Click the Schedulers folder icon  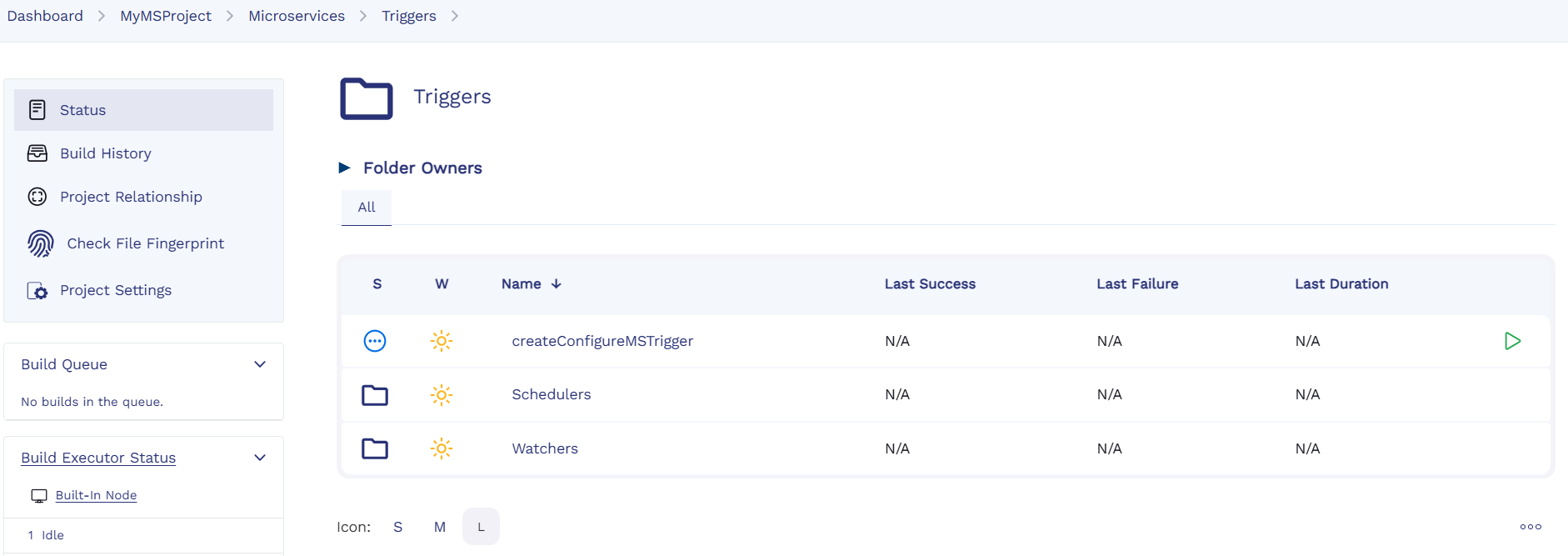375,395
